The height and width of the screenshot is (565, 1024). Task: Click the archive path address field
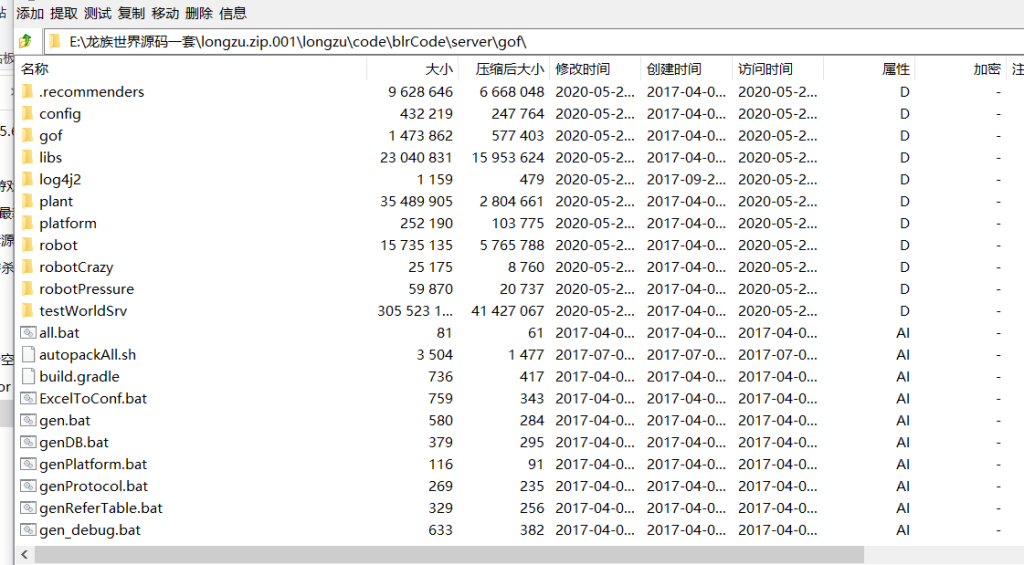(x=534, y=42)
